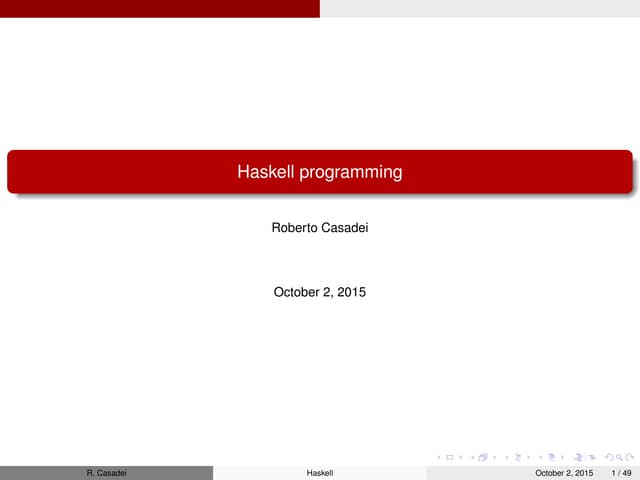640x480 pixels.
Task: Click the next slide arrow beside slide box
Action: 458,457
